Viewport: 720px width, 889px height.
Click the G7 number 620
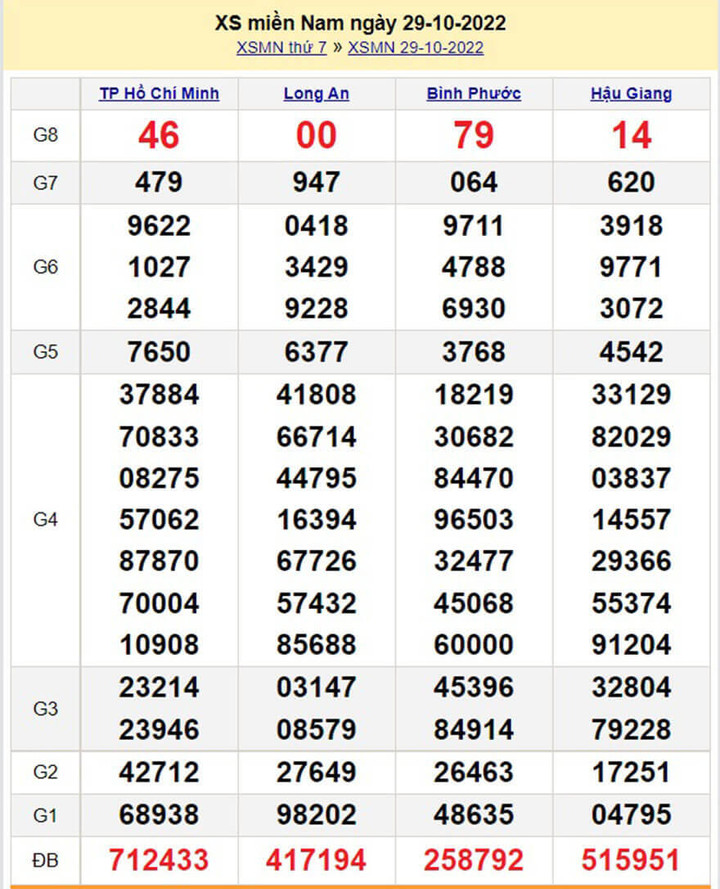click(x=631, y=182)
